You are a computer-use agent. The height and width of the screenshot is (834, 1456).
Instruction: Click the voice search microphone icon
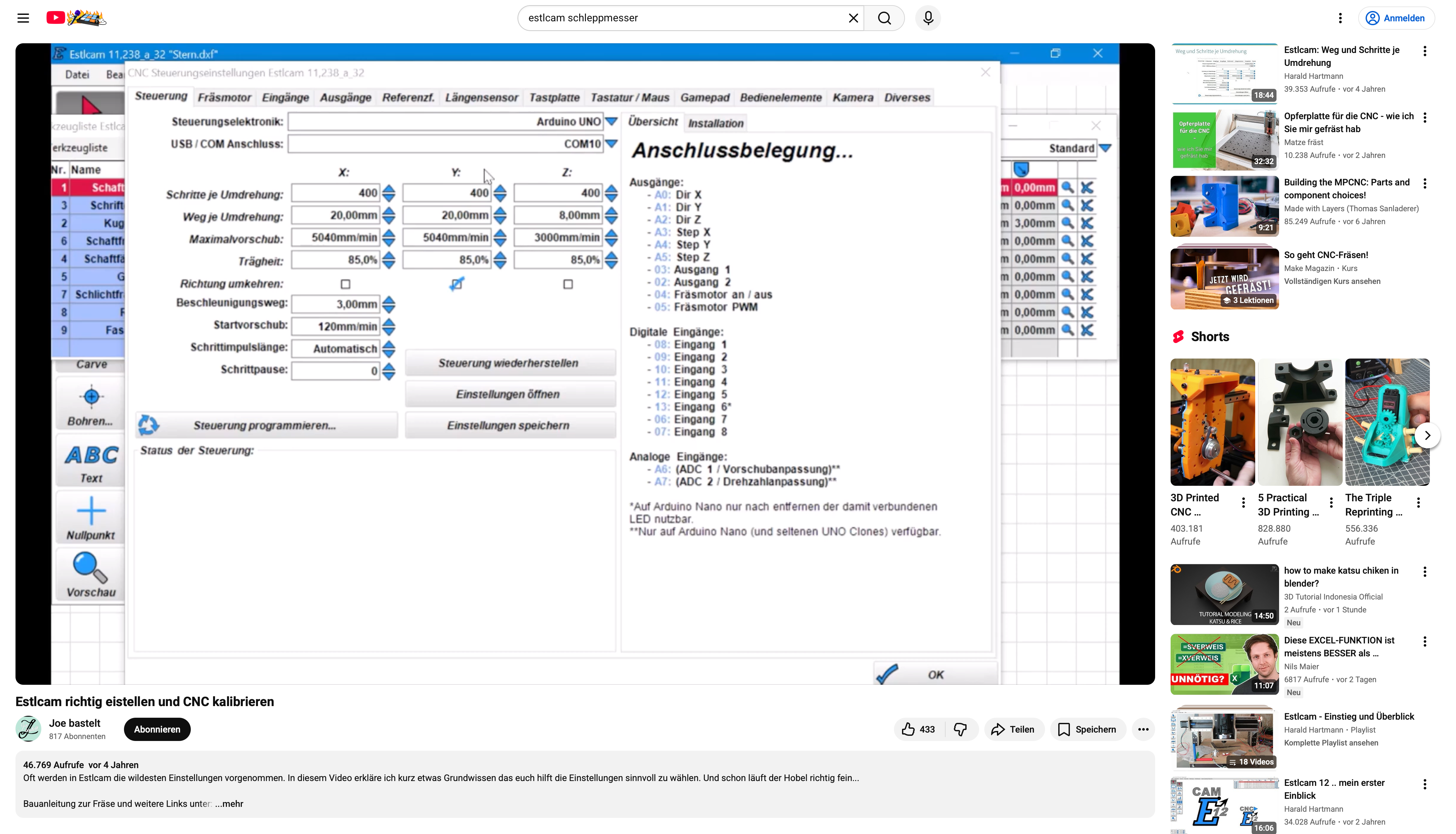click(928, 18)
